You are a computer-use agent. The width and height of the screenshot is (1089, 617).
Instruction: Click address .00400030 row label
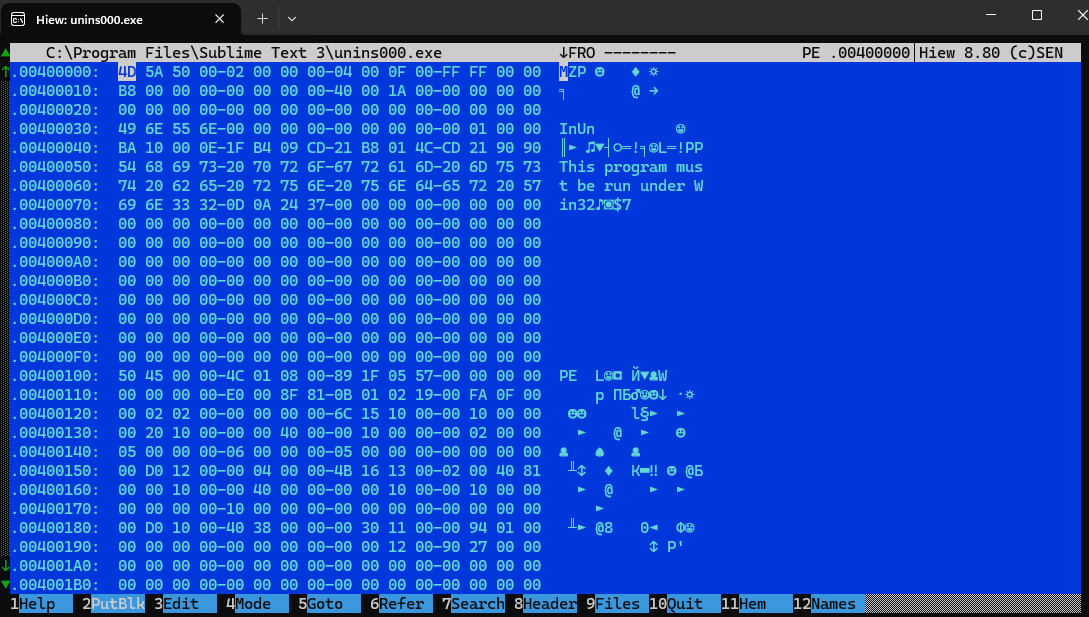[x=56, y=129]
